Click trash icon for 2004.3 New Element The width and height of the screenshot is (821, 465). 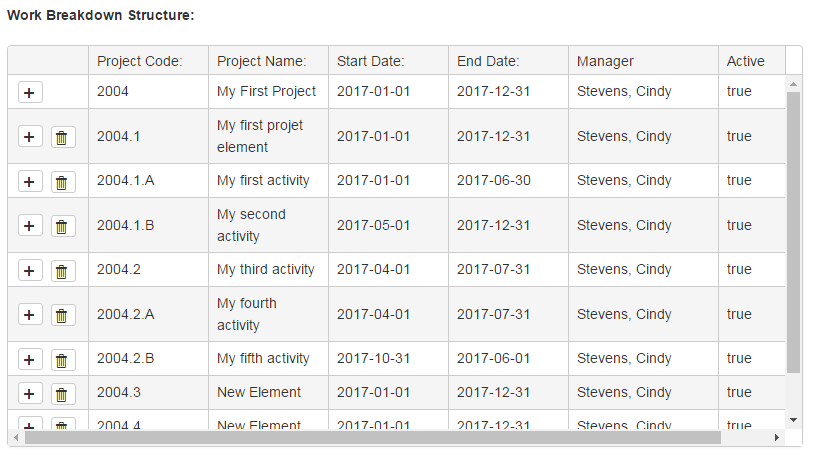(62, 393)
